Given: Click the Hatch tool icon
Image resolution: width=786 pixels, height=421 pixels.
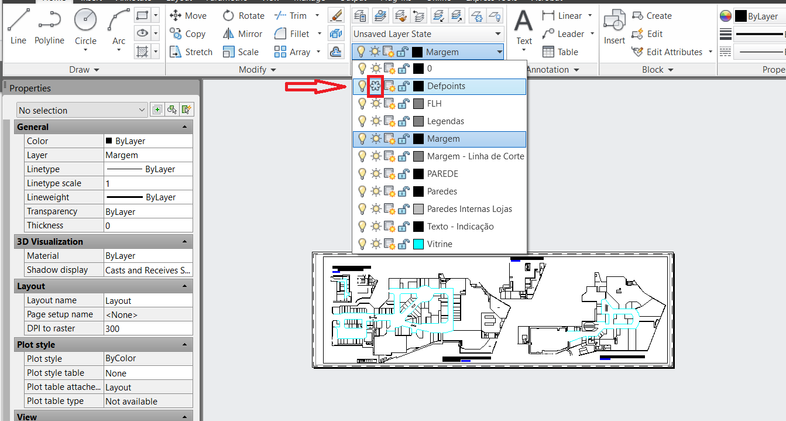Looking at the screenshot, I should (x=142, y=52).
